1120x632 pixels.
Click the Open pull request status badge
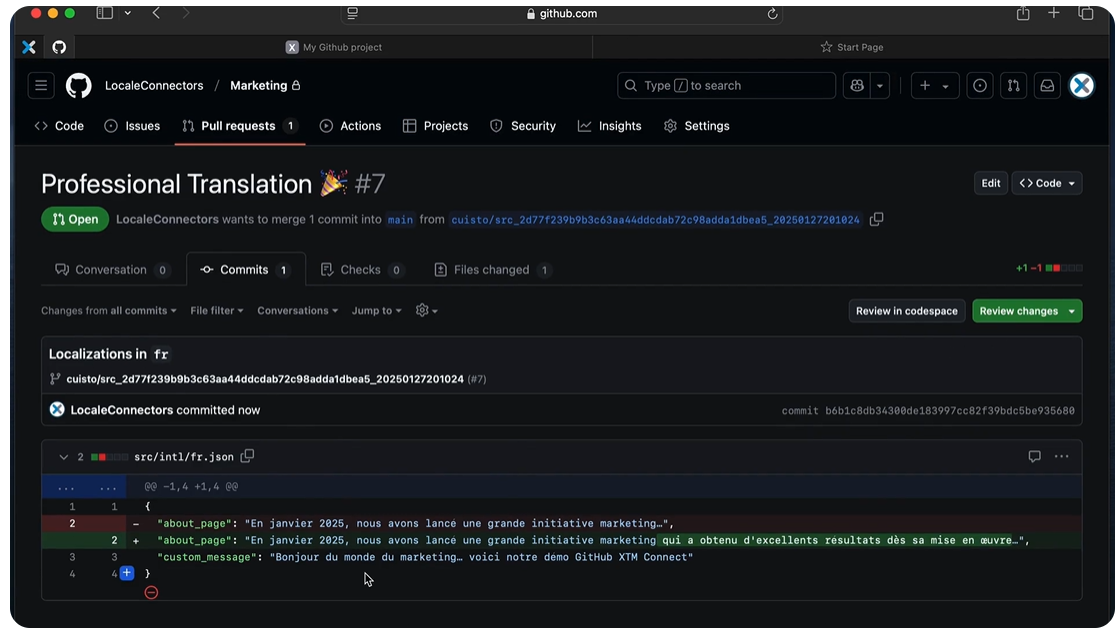pos(75,219)
